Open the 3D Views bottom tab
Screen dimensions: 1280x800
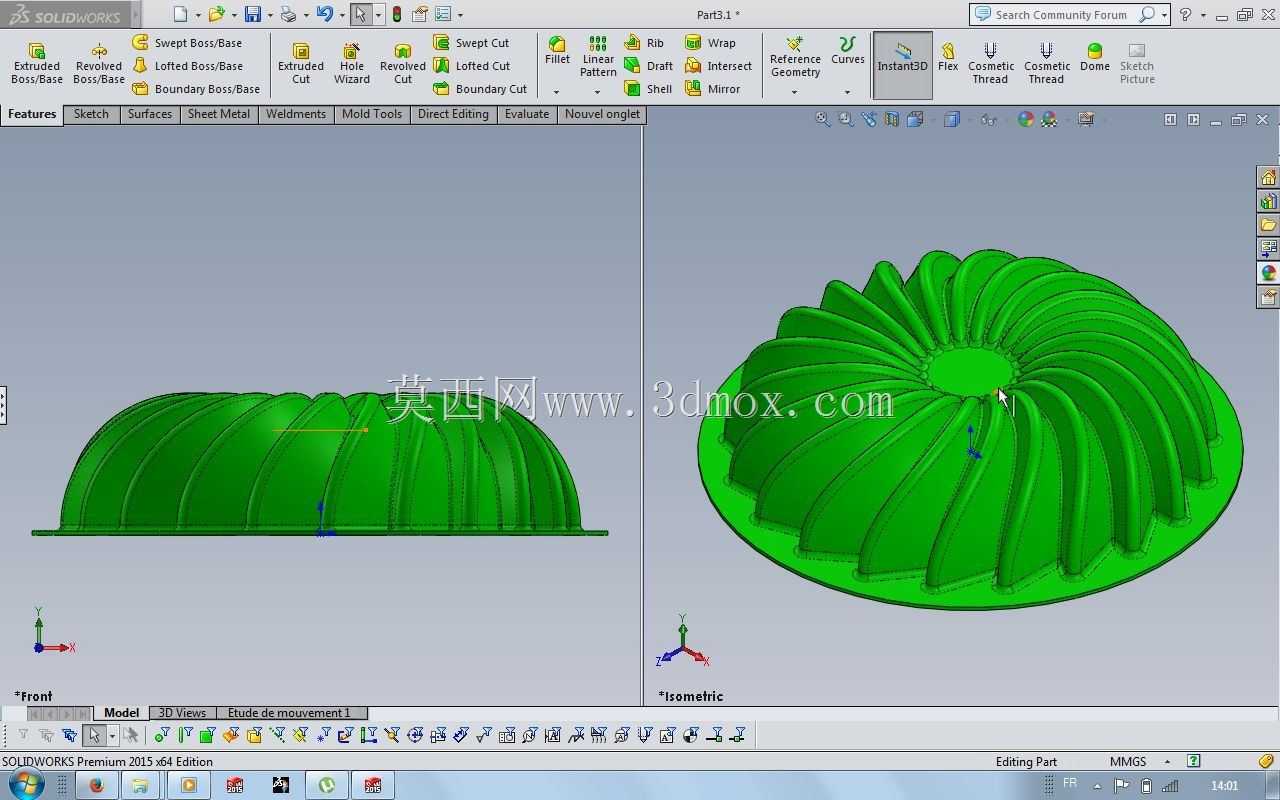(182, 713)
